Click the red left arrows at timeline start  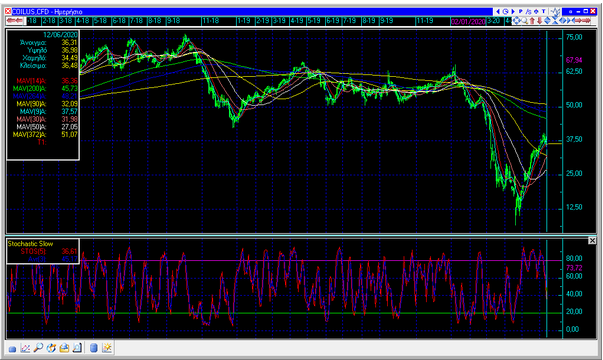15,20
